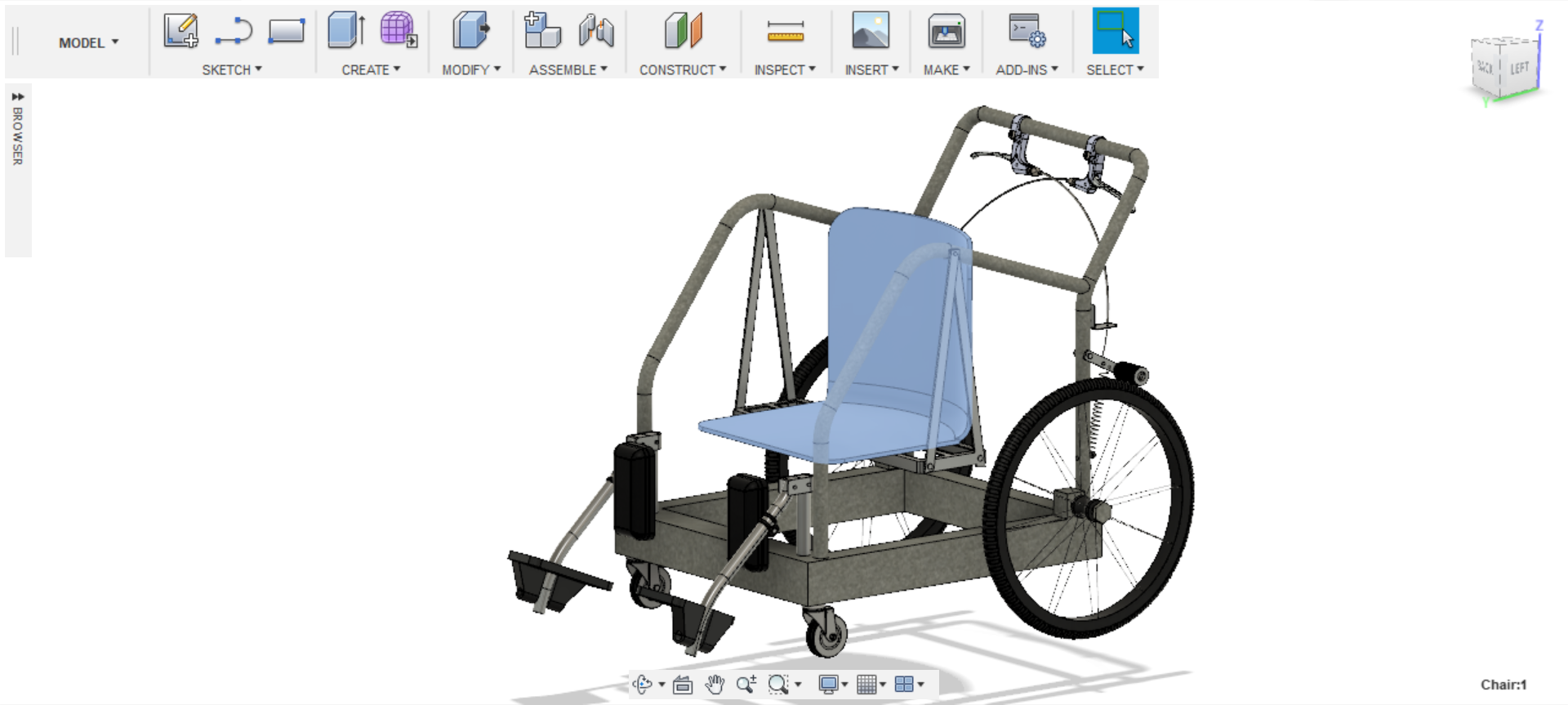Launch the Scripts and Add-Ins icon

coord(1027,31)
